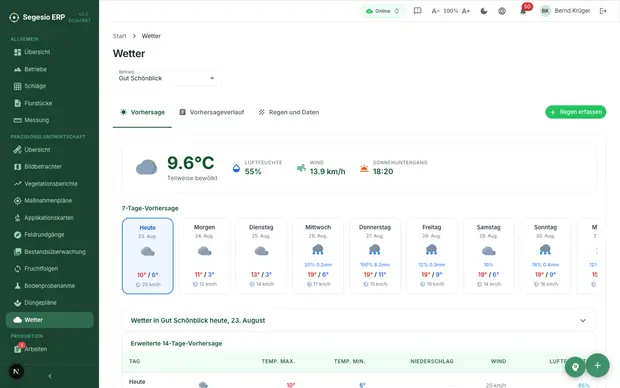Click the TEMP. MAX. column header
The width and height of the screenshot is (620, 388).
tap(278, 362)
